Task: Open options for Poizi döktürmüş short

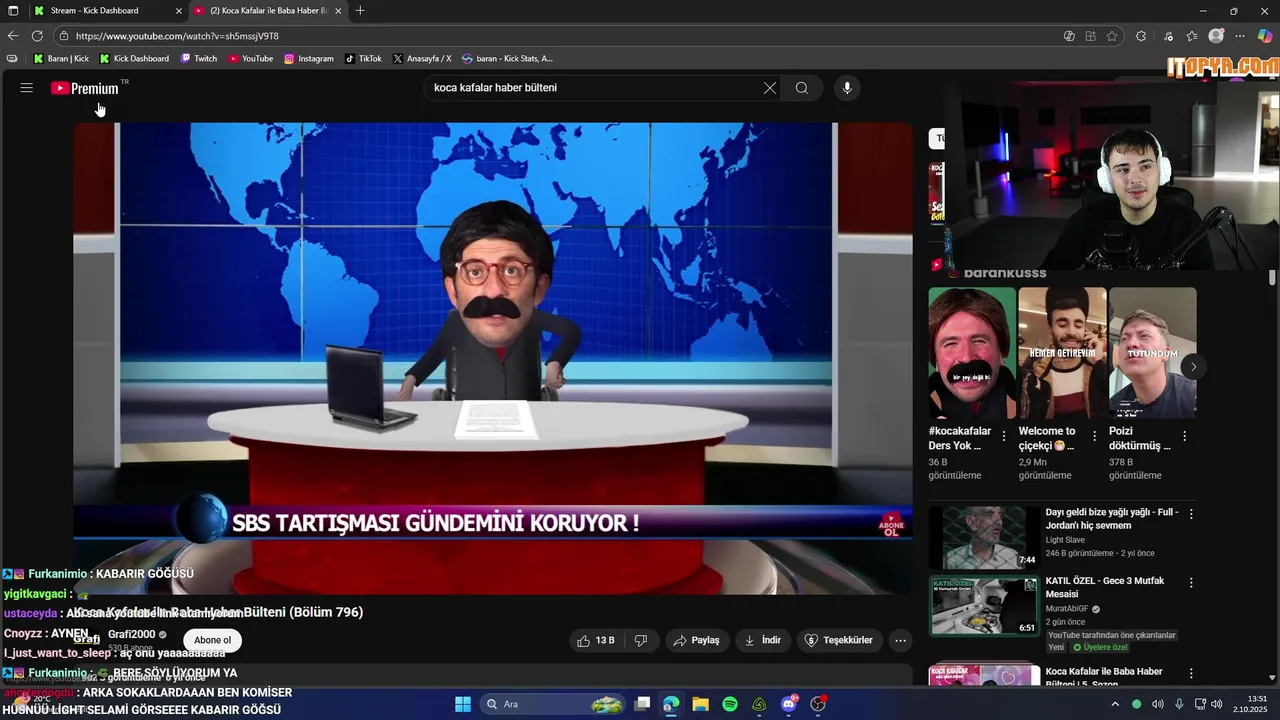Action: tap(1184, 436)
